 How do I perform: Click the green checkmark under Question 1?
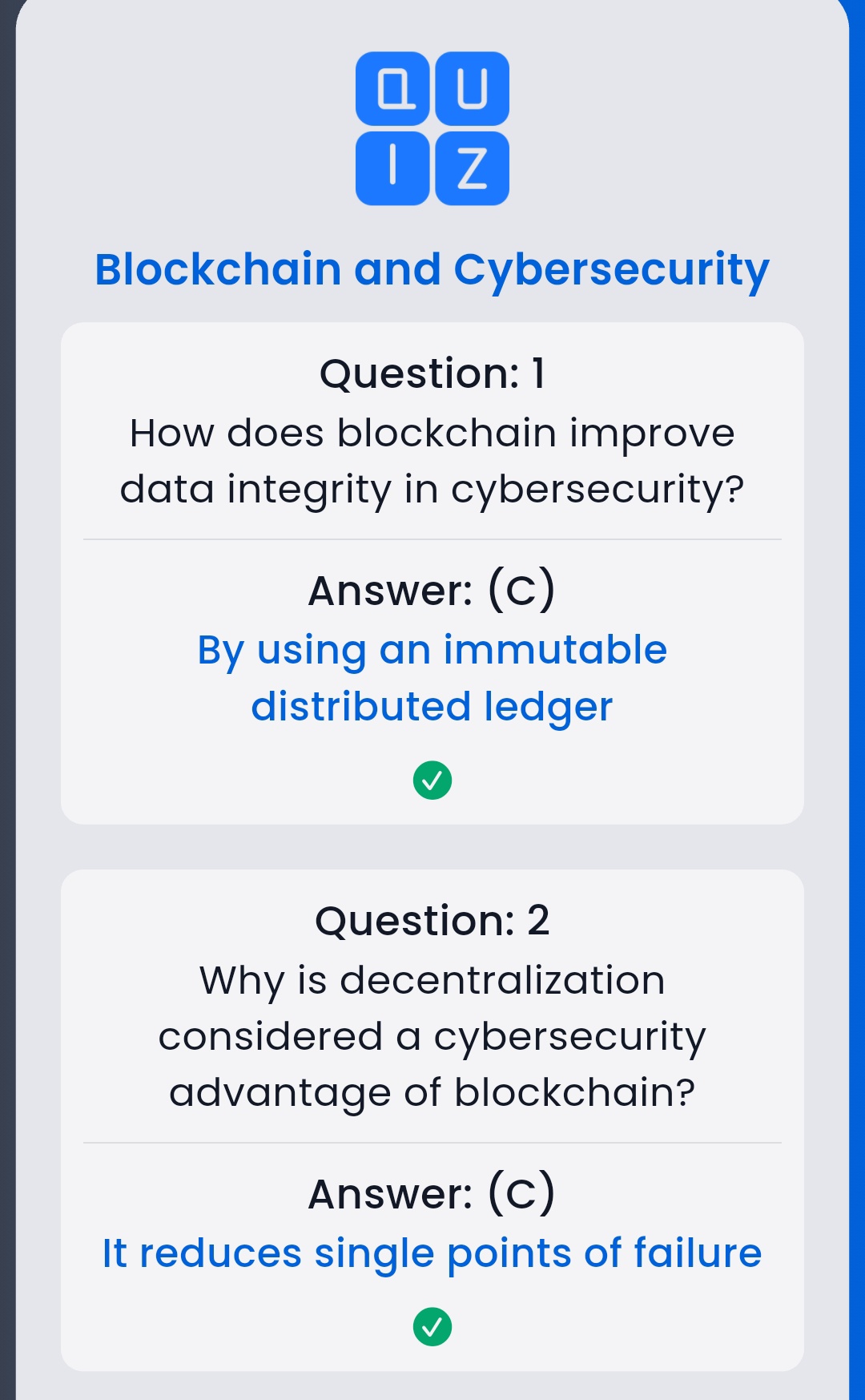tap(432, 780)
